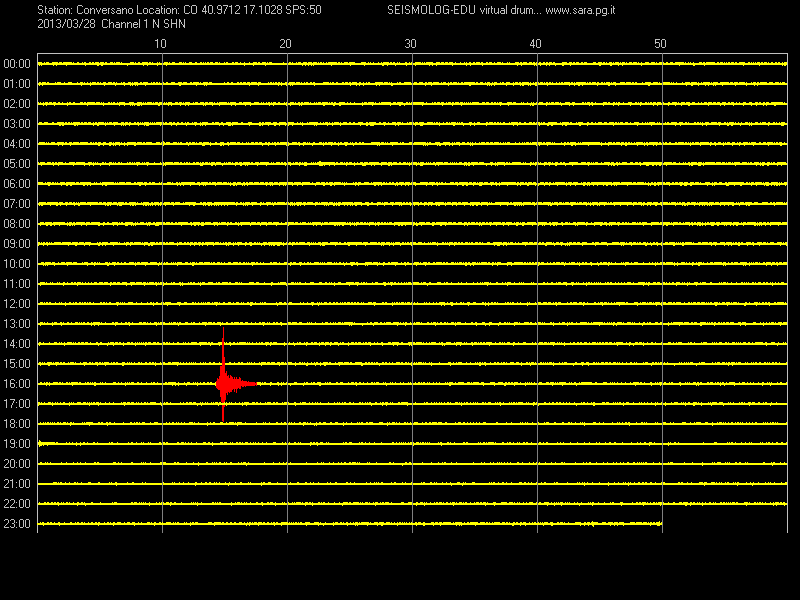Click the www.sara.pg.it web address
Image resolution: width=800 pixels, height=600 pixels.
[x=580, y=10]
